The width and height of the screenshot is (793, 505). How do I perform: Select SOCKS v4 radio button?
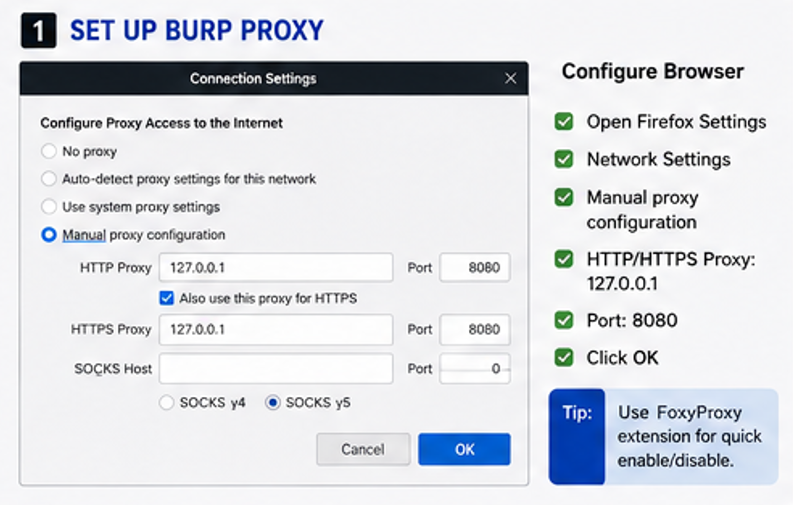[166, 403]
